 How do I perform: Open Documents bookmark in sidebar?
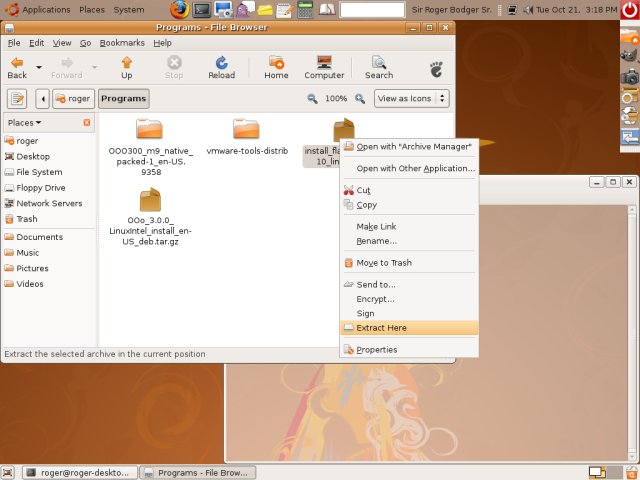(49, 237)
